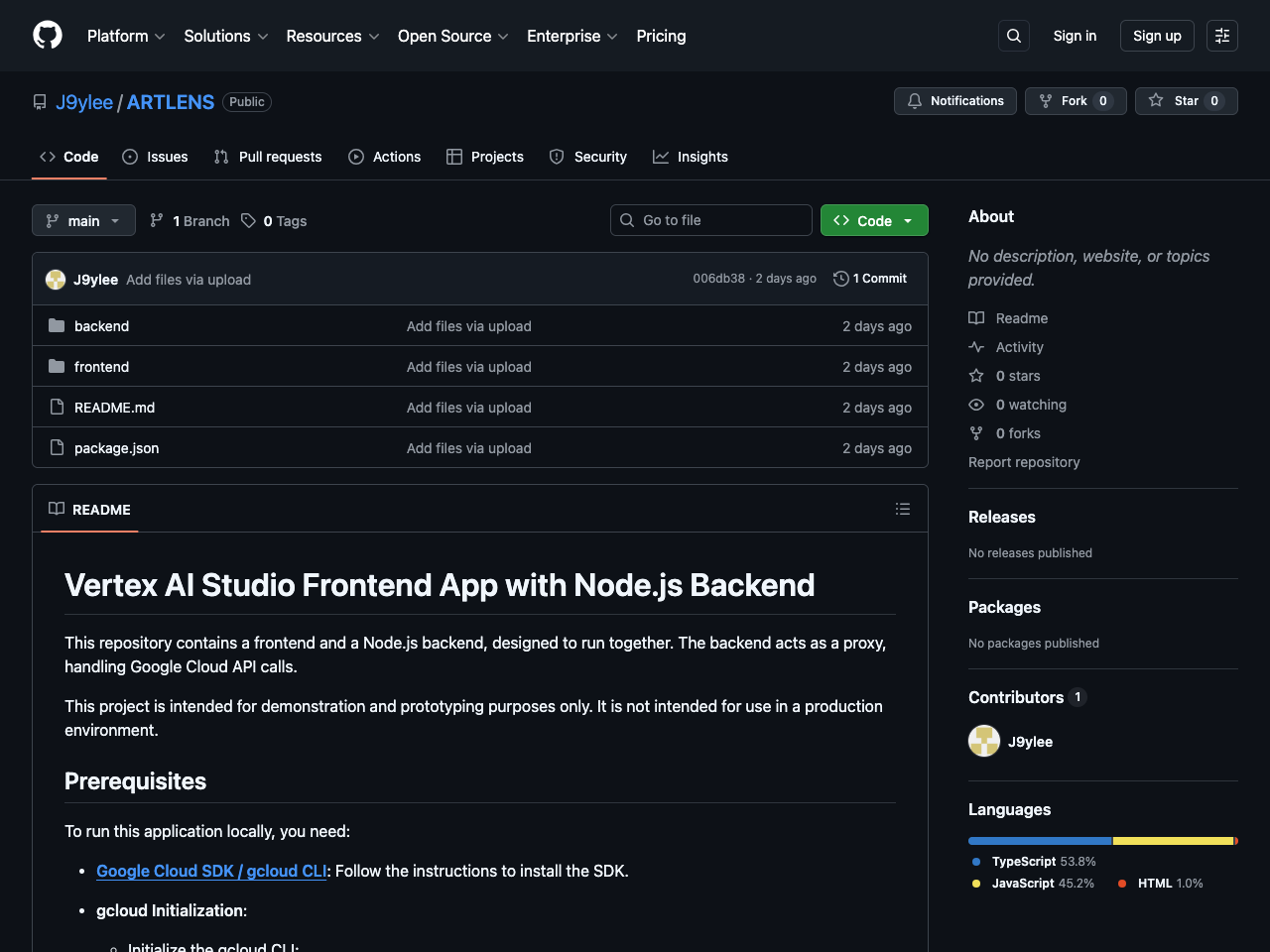
Task: Click the Releases heading link
Action: (1002, 517)
